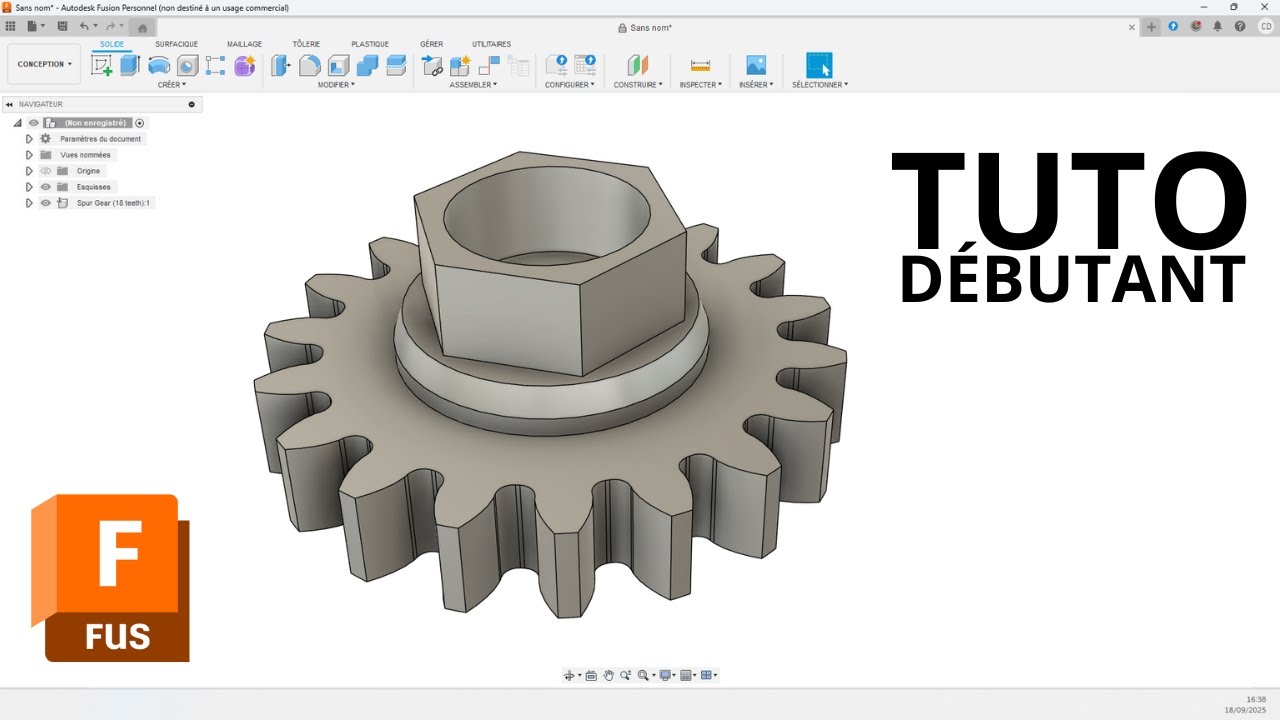
Task: Click the Orbit navigation tool
Action: [569, 676]
